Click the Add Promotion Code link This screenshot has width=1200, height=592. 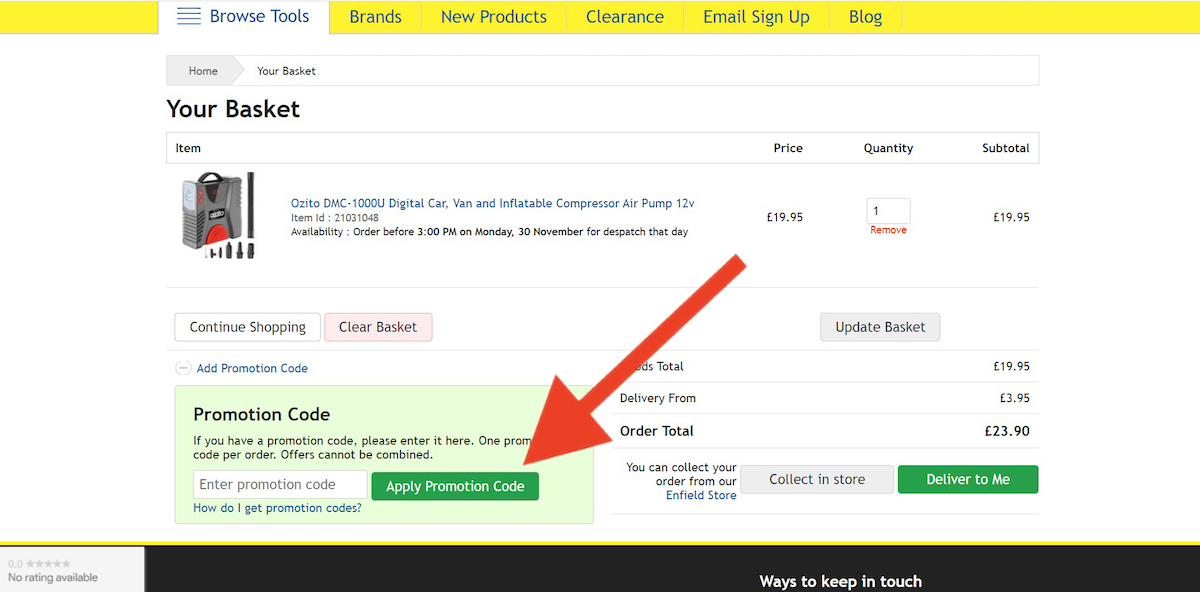click(252, 368)
